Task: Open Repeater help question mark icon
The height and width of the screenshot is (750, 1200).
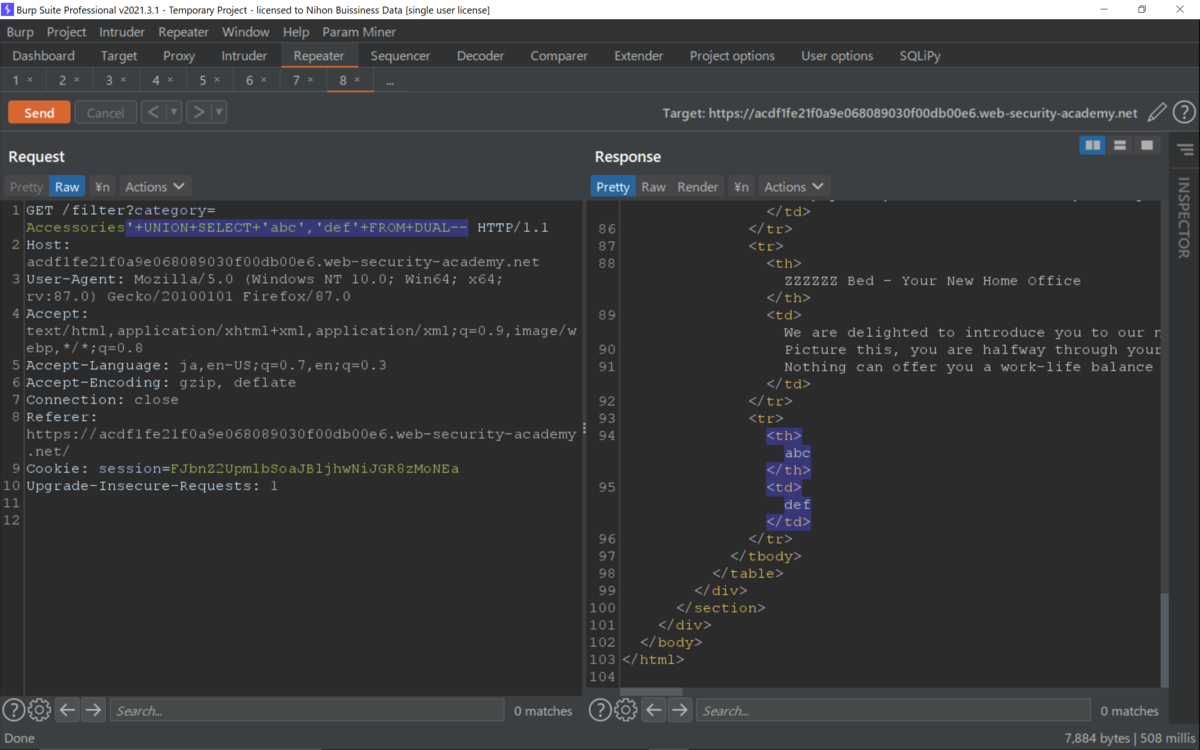Action: pyautogui.click(x=1184, y=113)
